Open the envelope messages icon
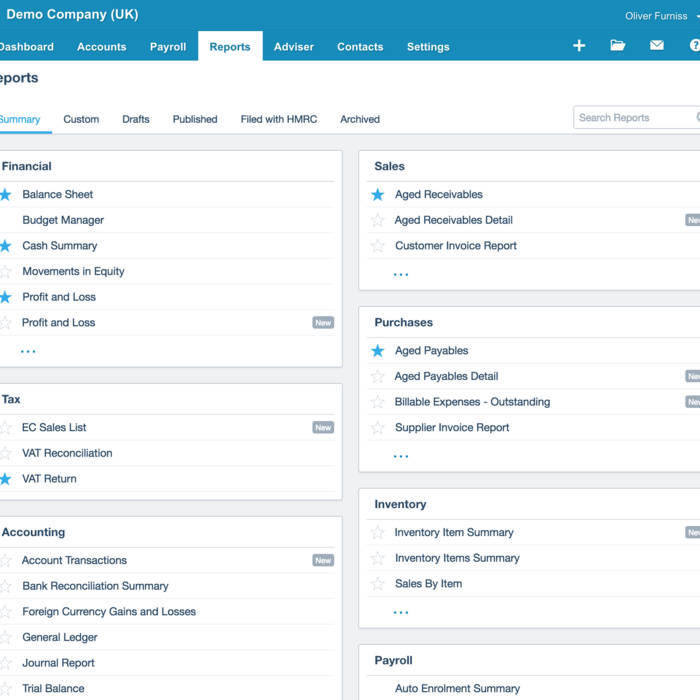The image size is (700, 700). (x=657, y=46)
